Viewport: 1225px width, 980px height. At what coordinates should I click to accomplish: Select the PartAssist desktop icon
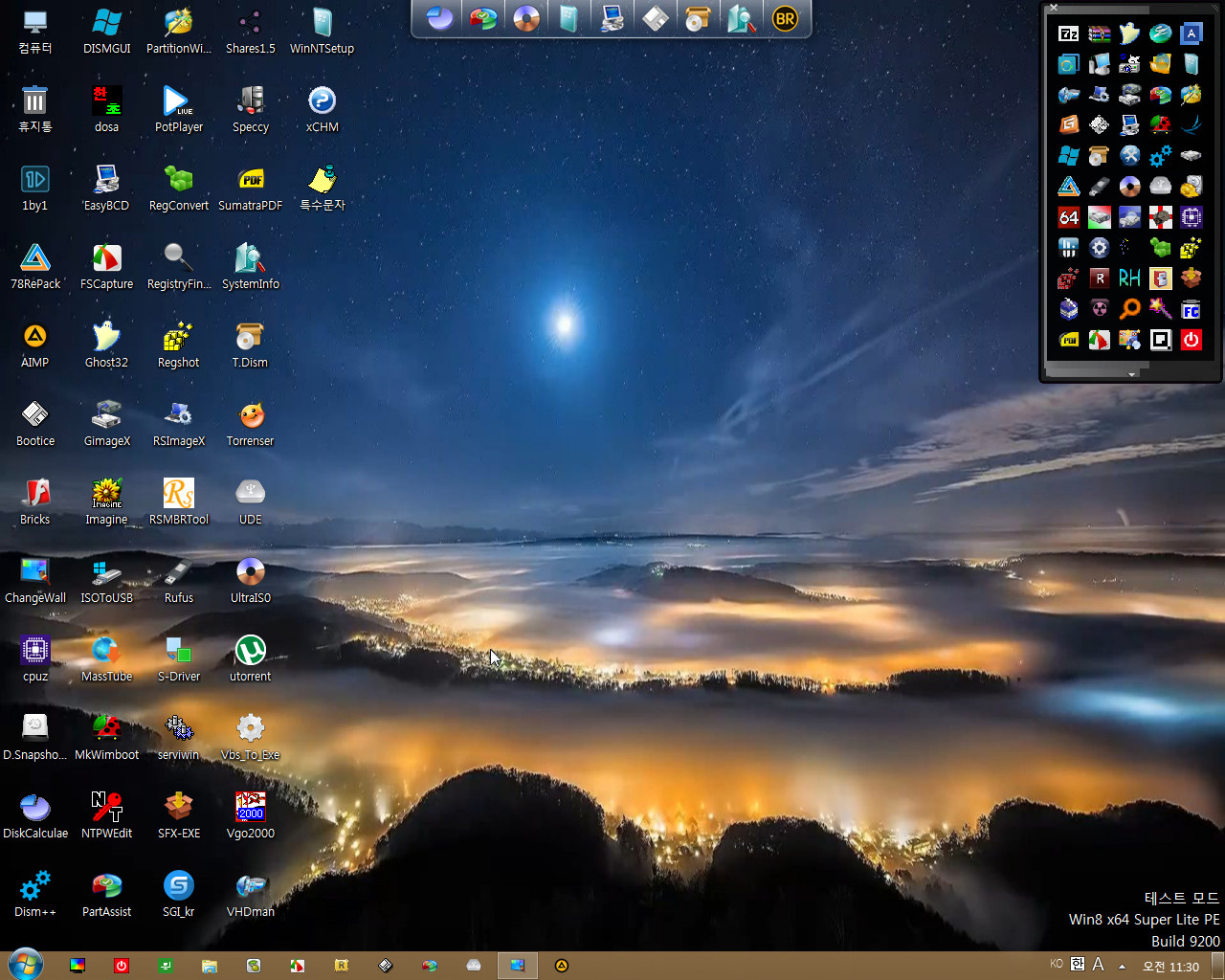click(x=106, y=895)
